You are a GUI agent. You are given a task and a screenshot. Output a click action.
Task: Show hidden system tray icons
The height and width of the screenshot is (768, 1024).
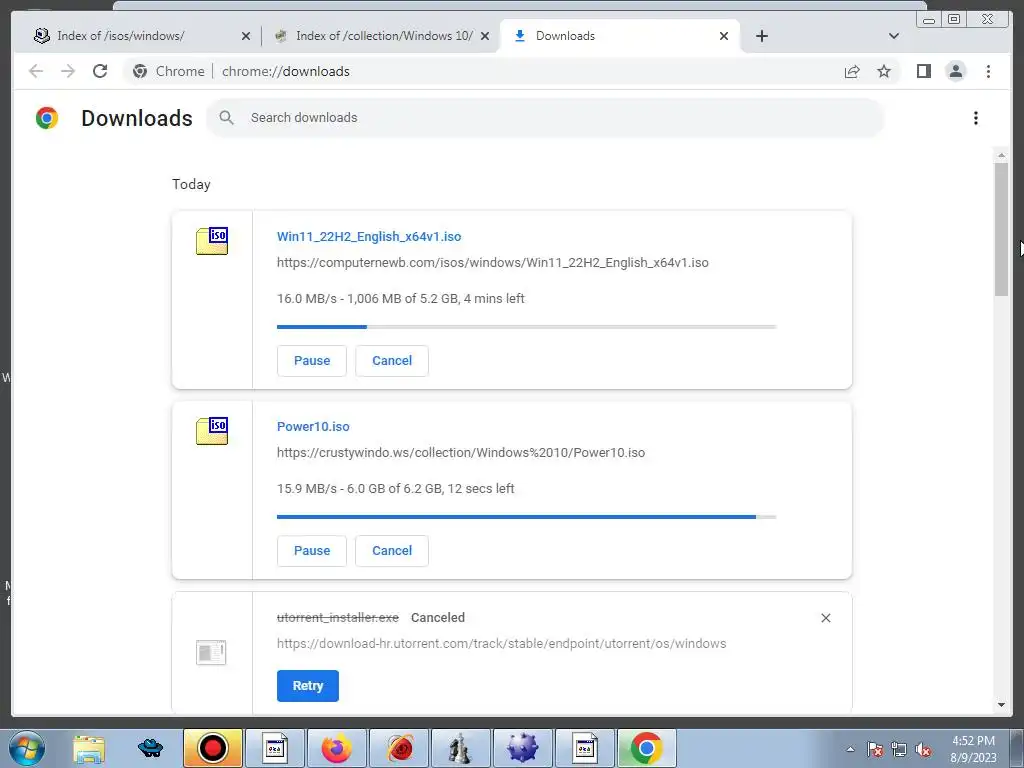[850, 749]
